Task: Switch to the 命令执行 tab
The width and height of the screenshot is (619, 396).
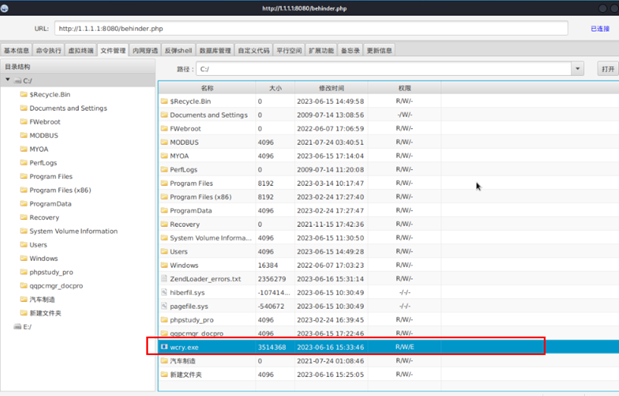Action: pos(49,51)
